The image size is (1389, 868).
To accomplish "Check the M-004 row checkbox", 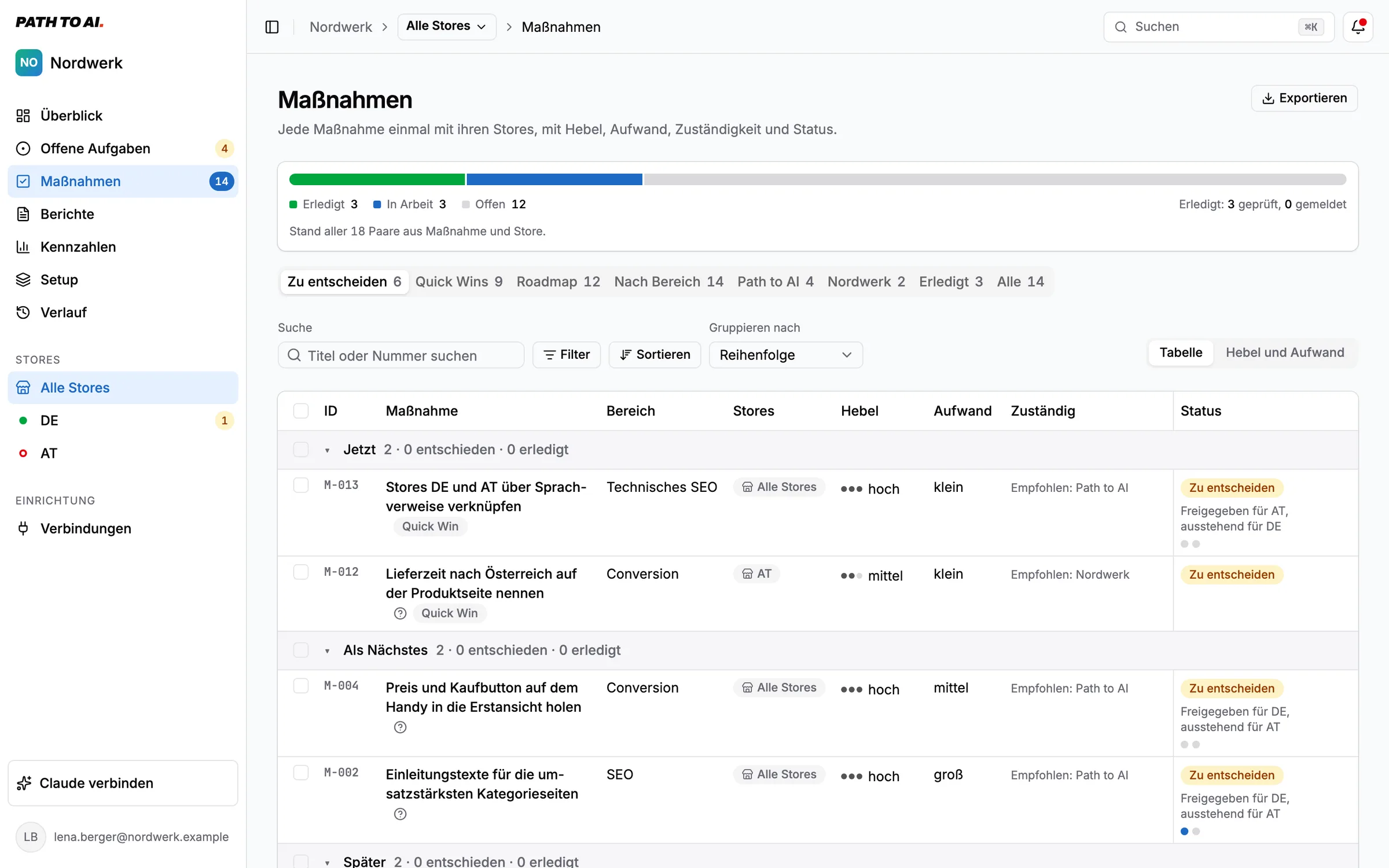I will [x=301, y=686].
